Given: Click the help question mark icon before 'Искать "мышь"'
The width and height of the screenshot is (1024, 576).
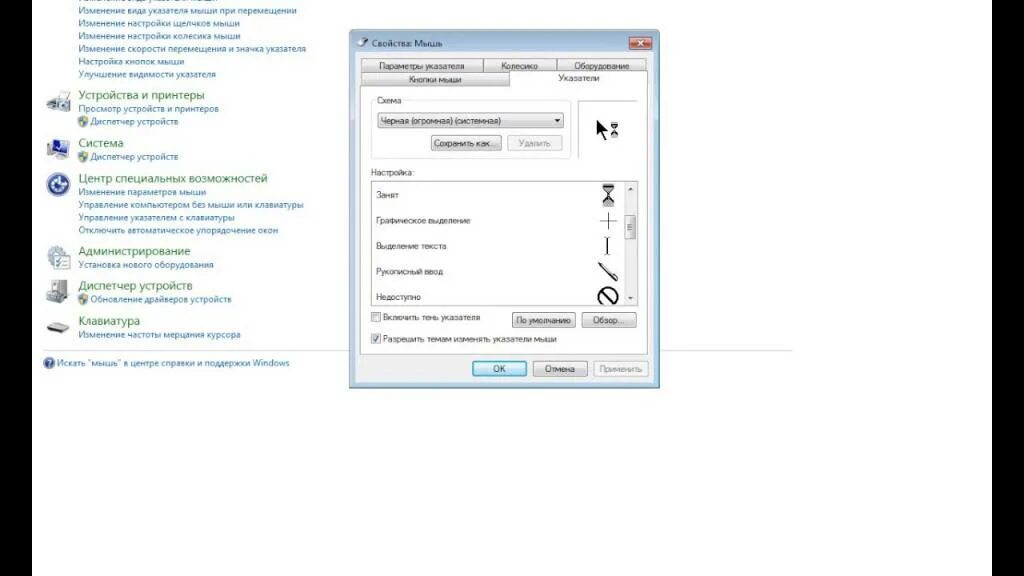Looking at the screenshot, I should tap(49, 363).
